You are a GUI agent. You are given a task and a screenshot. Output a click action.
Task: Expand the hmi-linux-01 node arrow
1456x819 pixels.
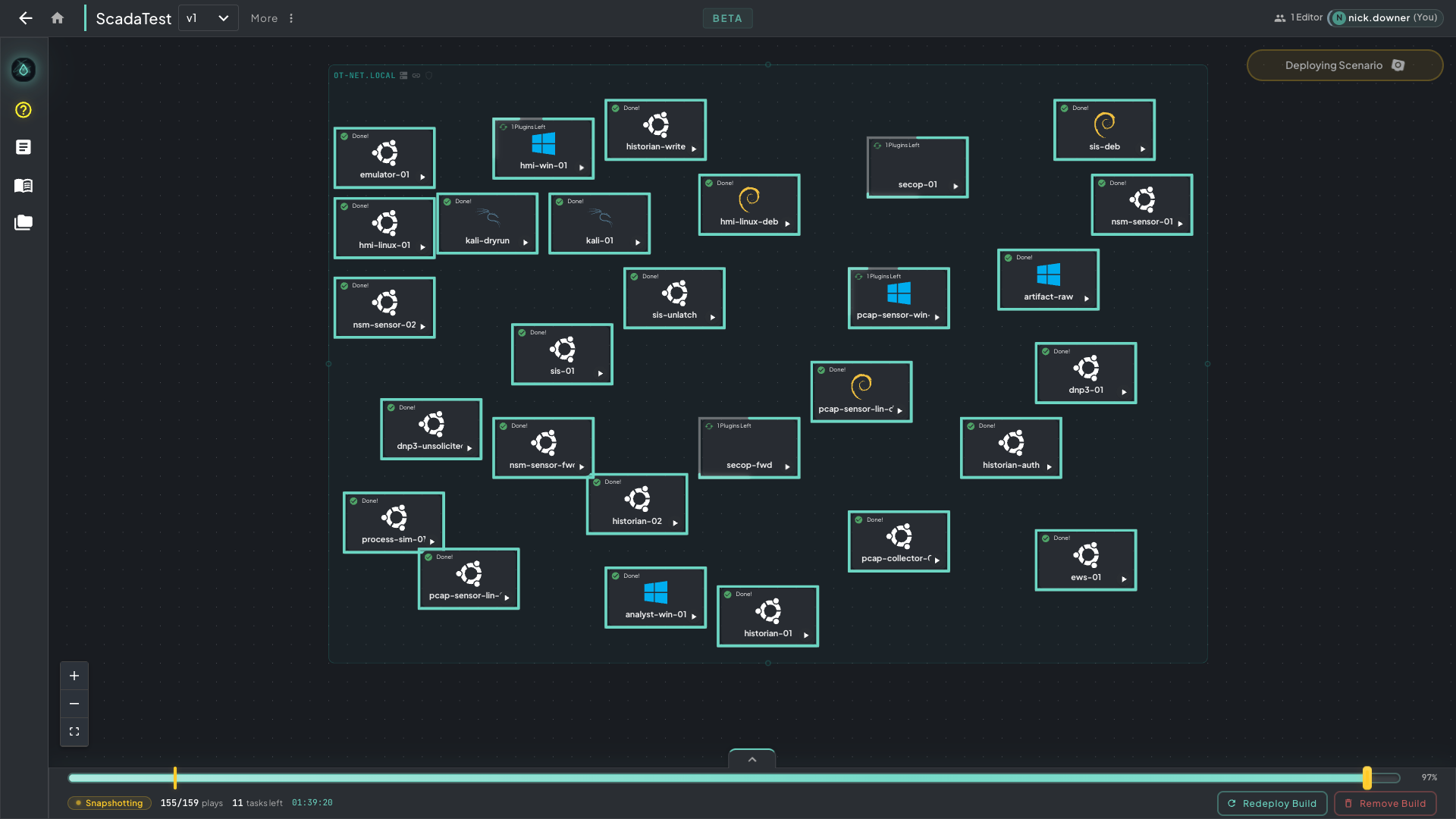pos(422,247)
